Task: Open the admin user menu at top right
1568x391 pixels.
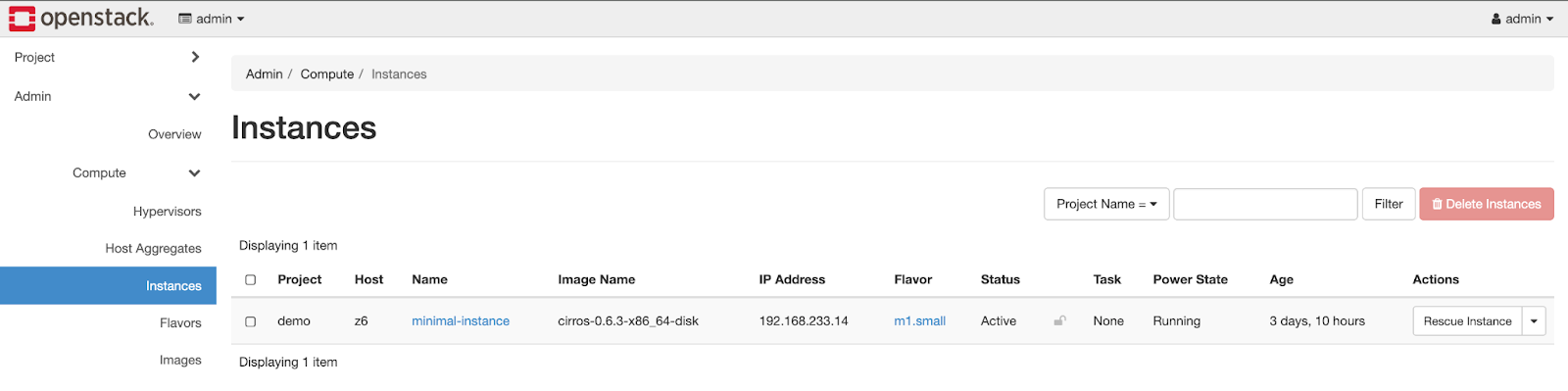Action: pyautogui.click(x=1522, y=19)
